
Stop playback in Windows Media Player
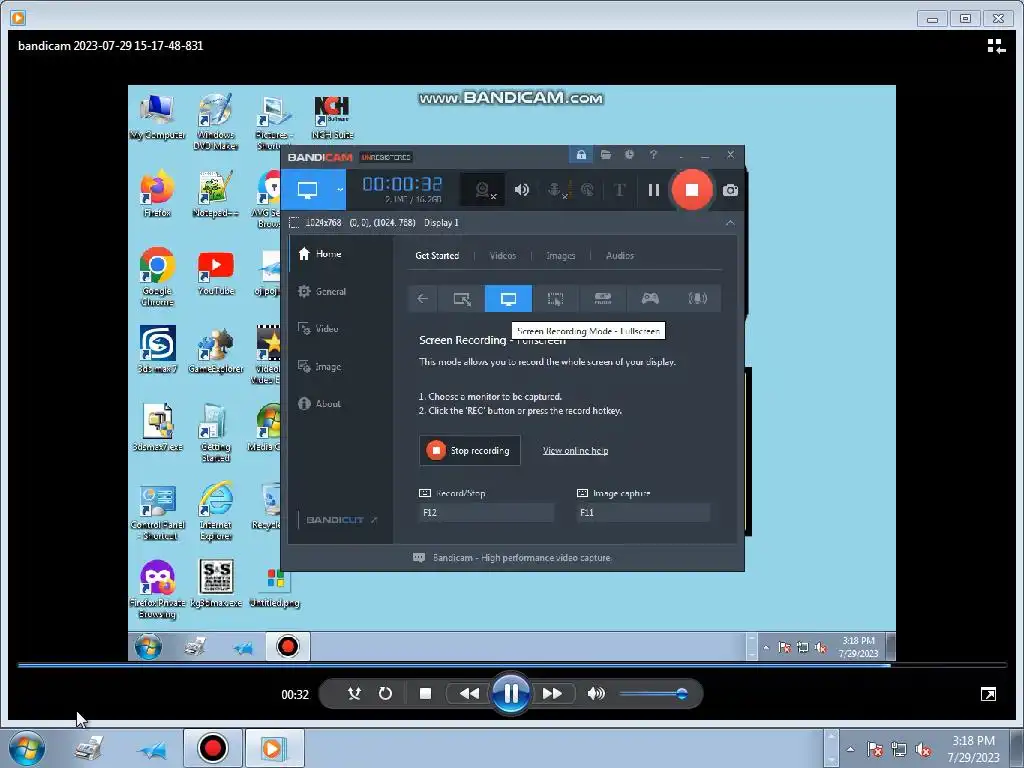pos(425,694)
